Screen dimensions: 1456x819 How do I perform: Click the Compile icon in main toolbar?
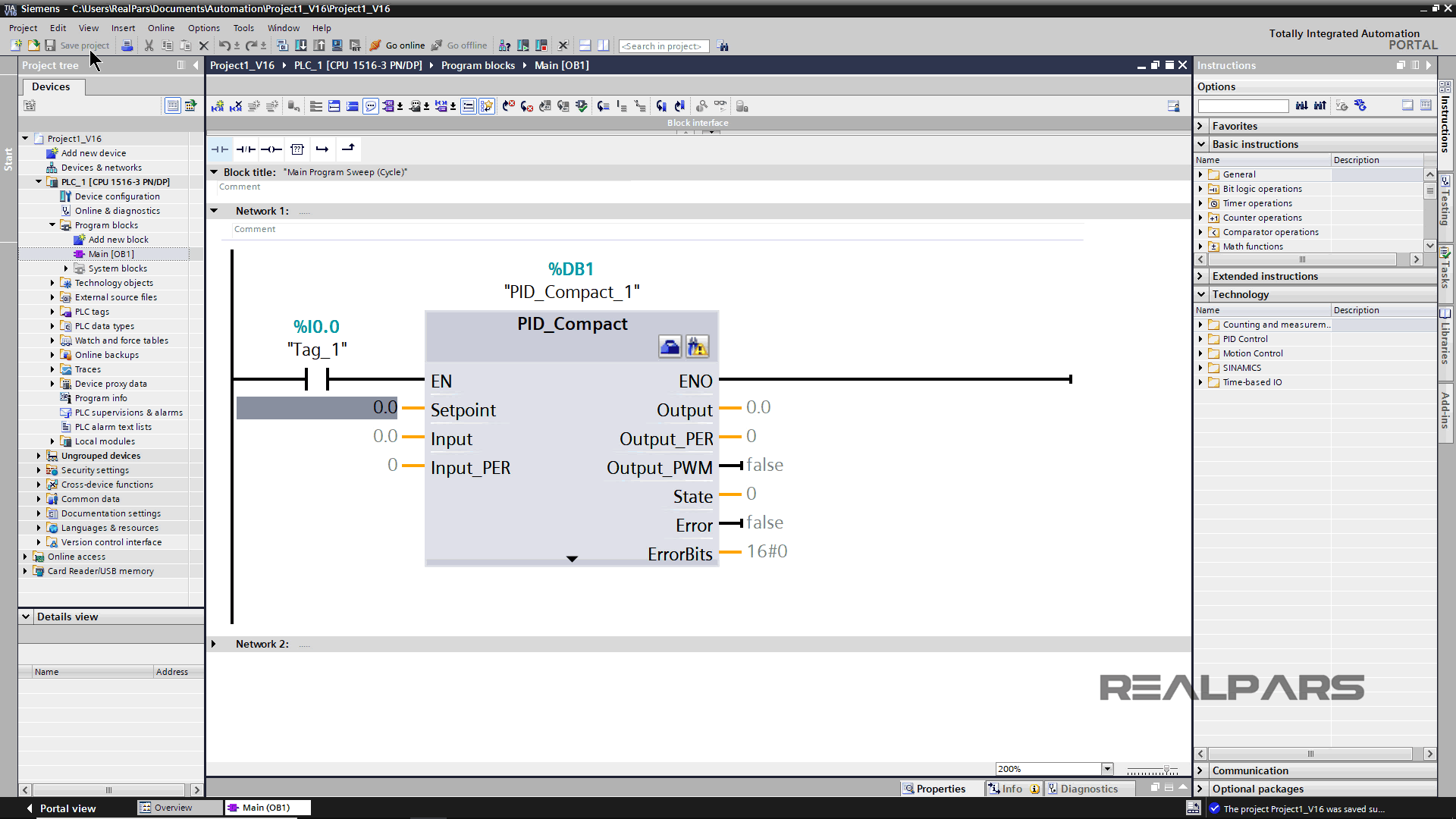pyautogui.click(x=282, y=45)
